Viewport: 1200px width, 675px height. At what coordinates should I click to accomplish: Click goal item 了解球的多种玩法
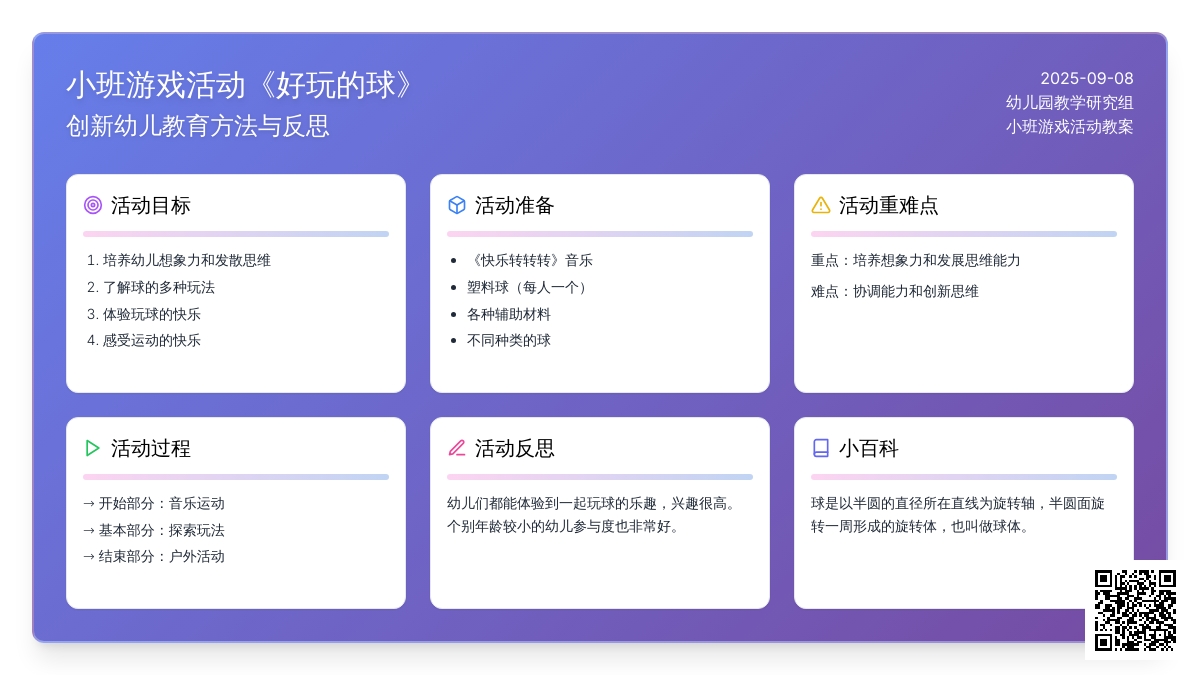pos(159,287)
